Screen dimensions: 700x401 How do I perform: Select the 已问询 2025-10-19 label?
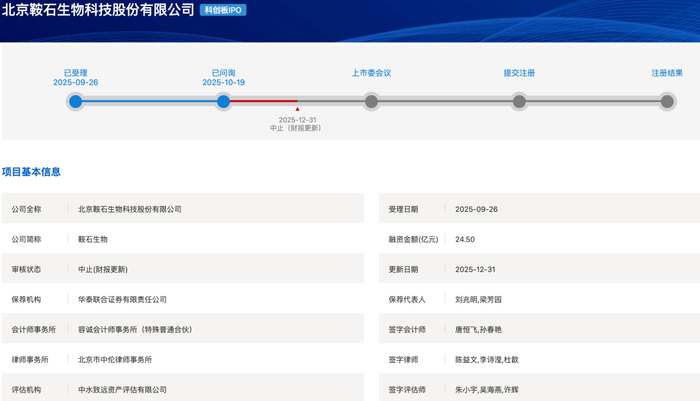223,77
